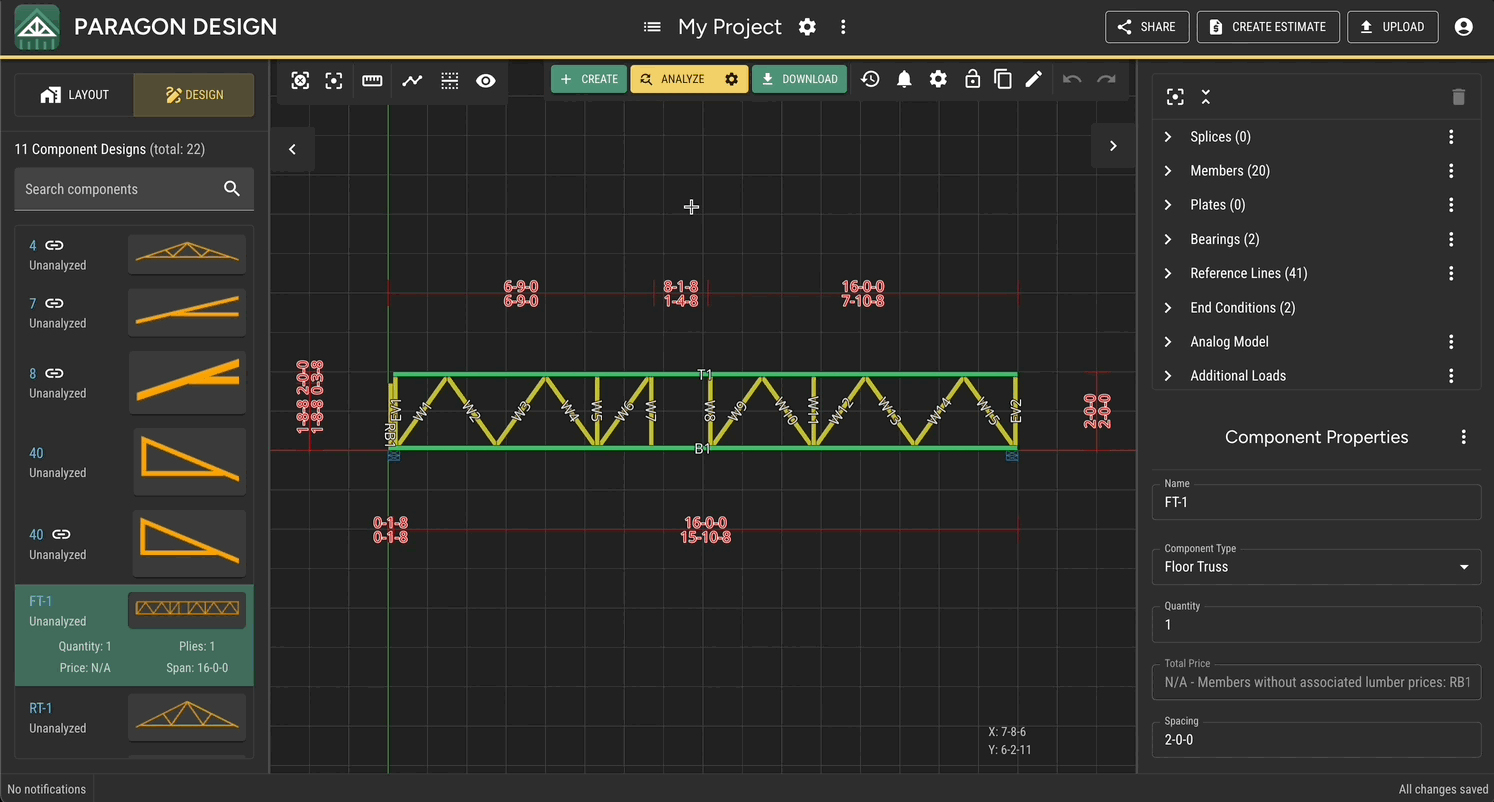Click the pencil edit icon
Screen dimensions: 1494x802
[1034, 79]
